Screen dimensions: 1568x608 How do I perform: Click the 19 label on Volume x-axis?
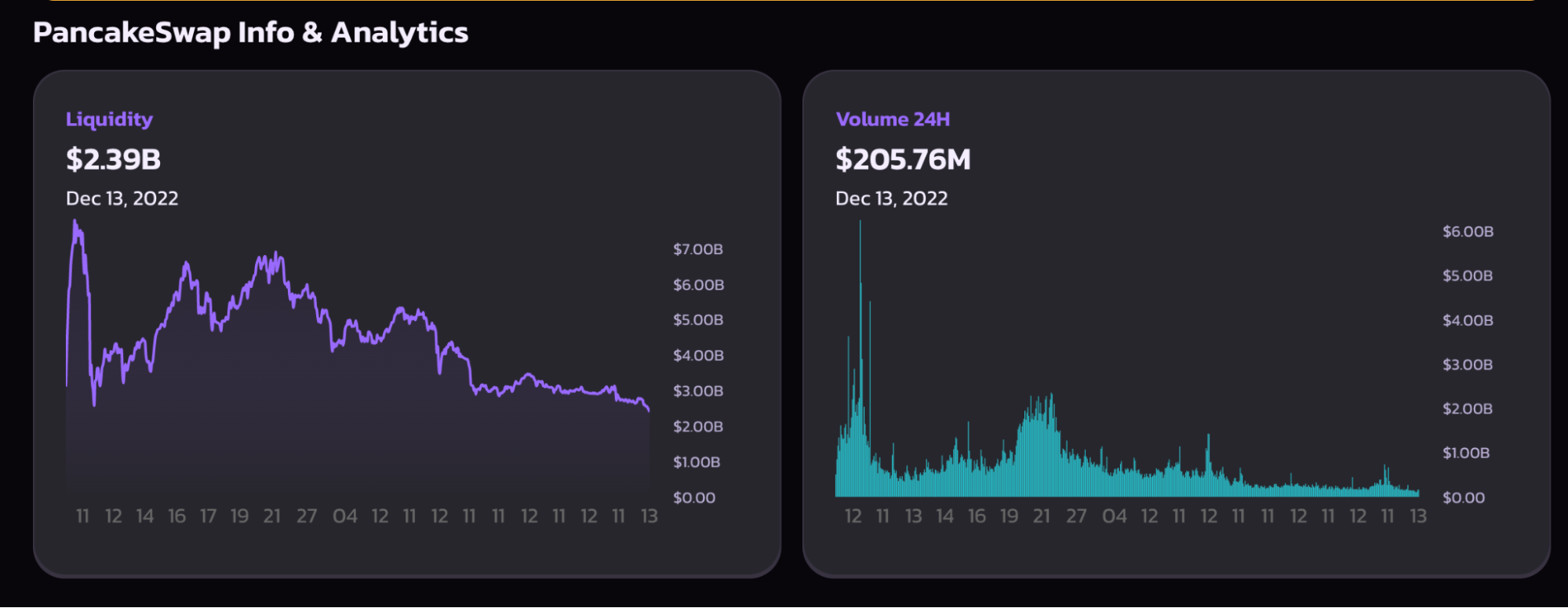tap(1009, 516)
